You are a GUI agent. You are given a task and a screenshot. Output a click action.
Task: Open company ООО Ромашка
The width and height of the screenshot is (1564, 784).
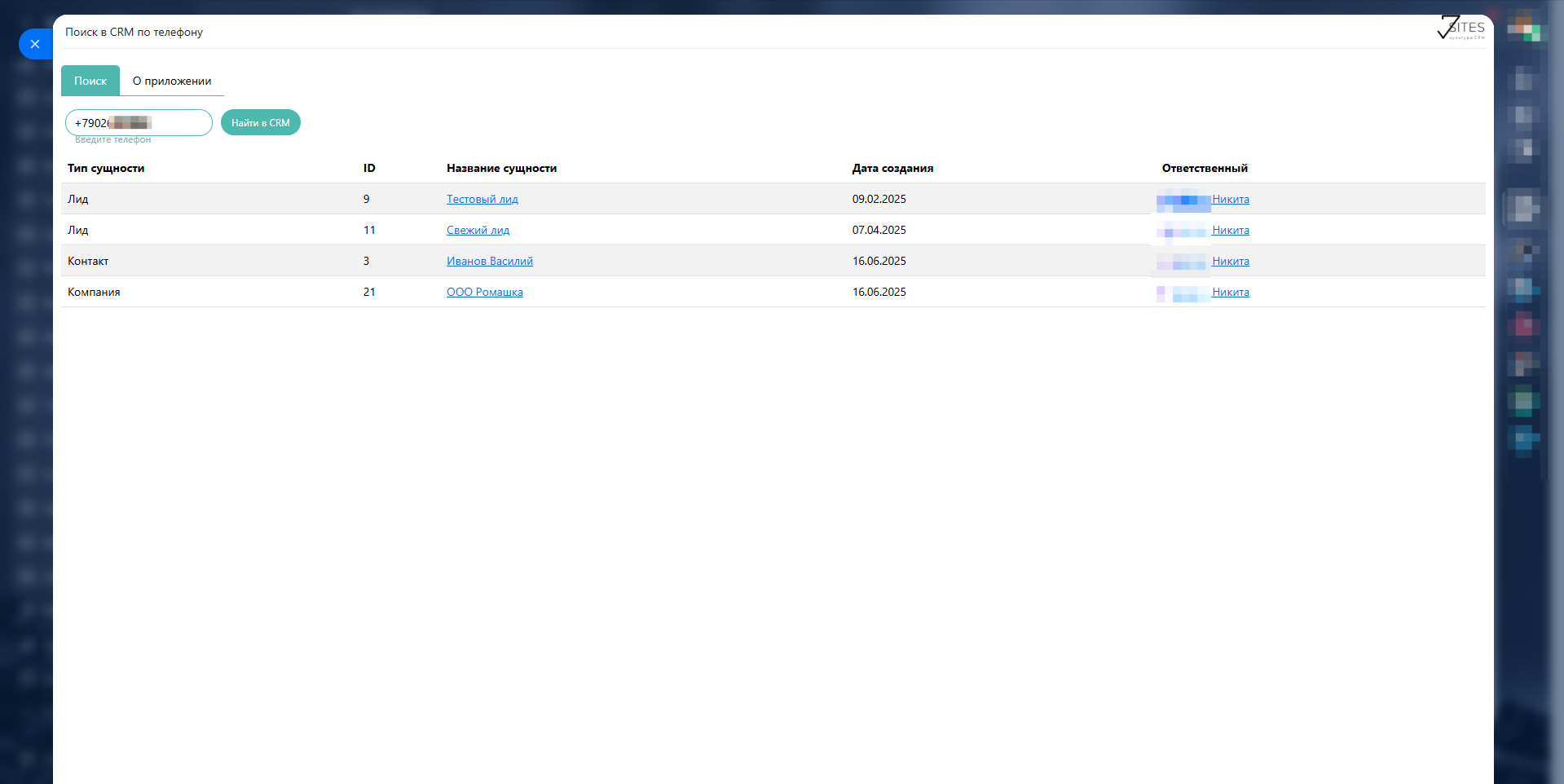[484, 292]
